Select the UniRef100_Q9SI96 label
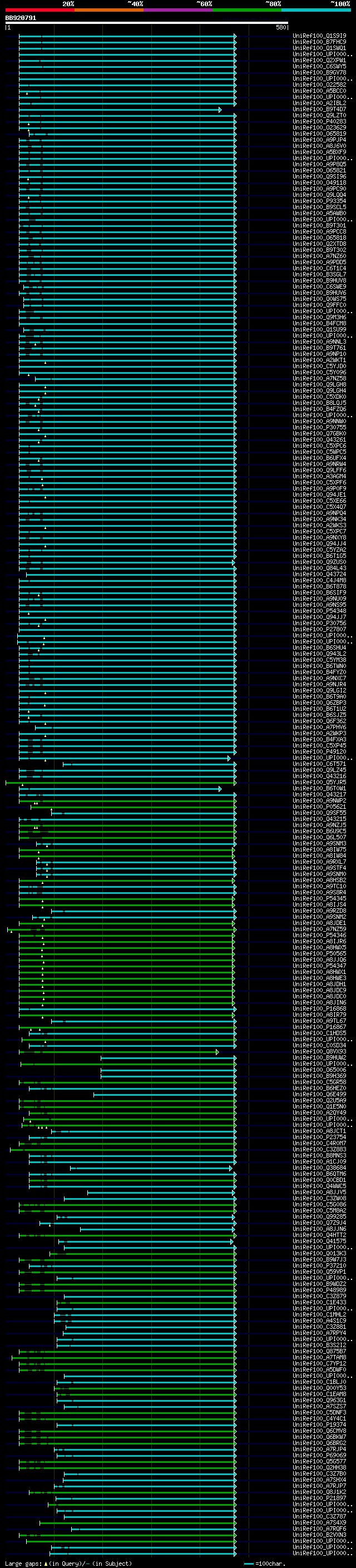Image resolution: width=356 pixels, height=1568 pixels. [x=319, y=176]
